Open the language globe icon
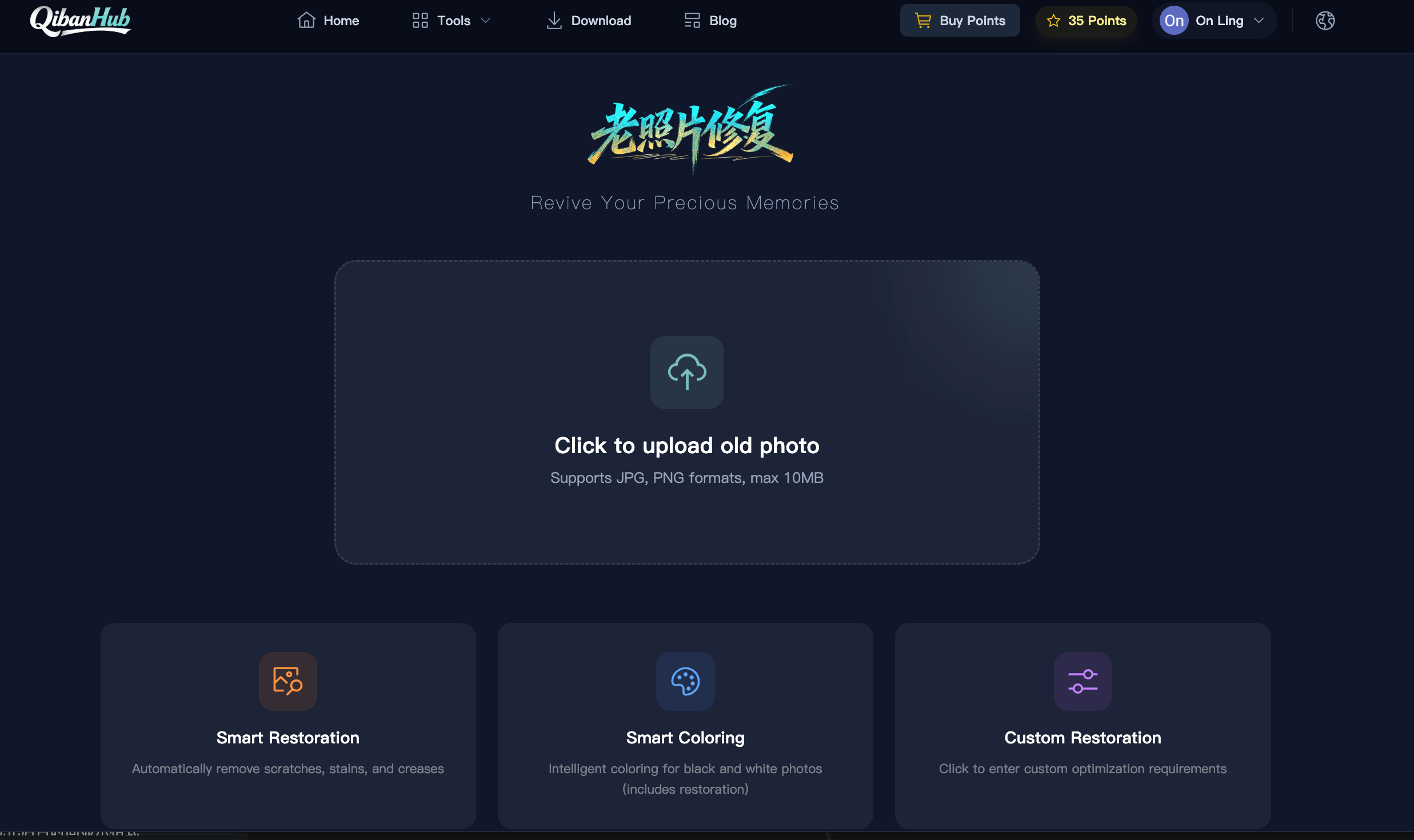Viewport: 1414px width, 840px height. tap(1325, 21)
